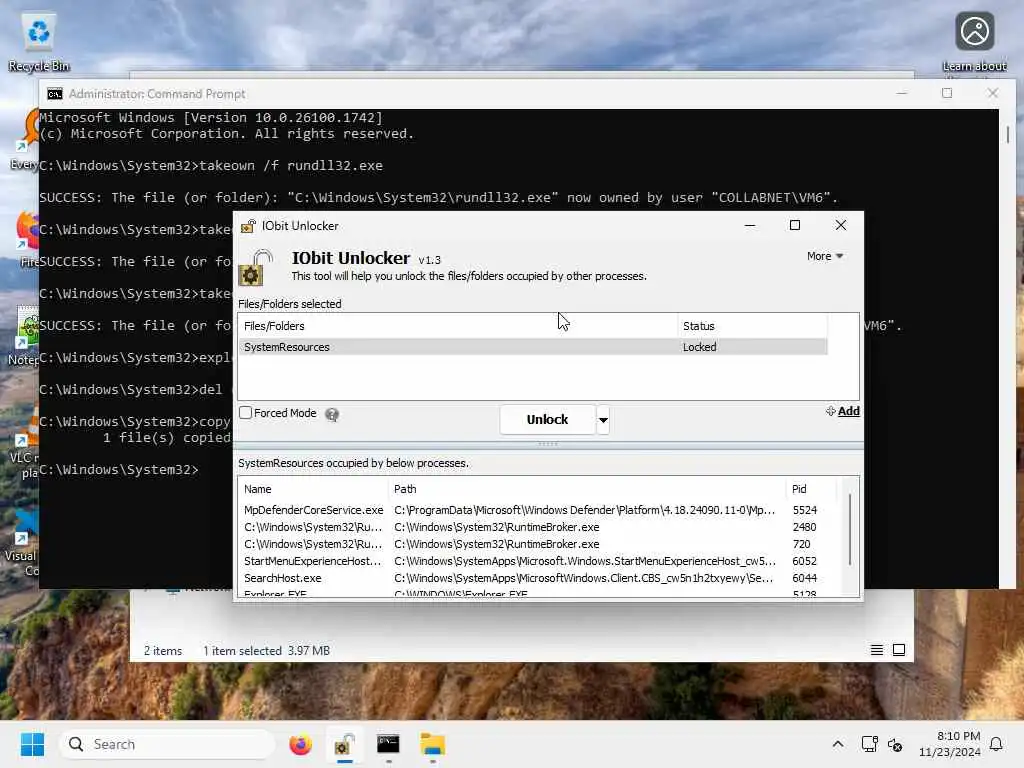Click the IObit Unlocker padlock logo

[x=255, y=267]
